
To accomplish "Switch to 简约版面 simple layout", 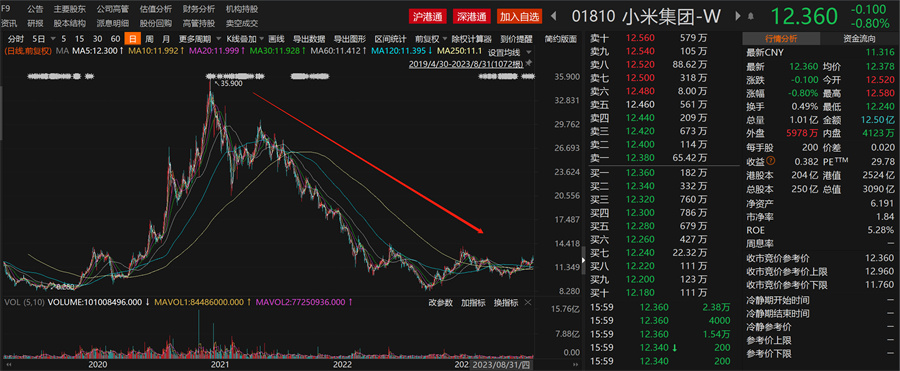I will (x=560, y=39).
